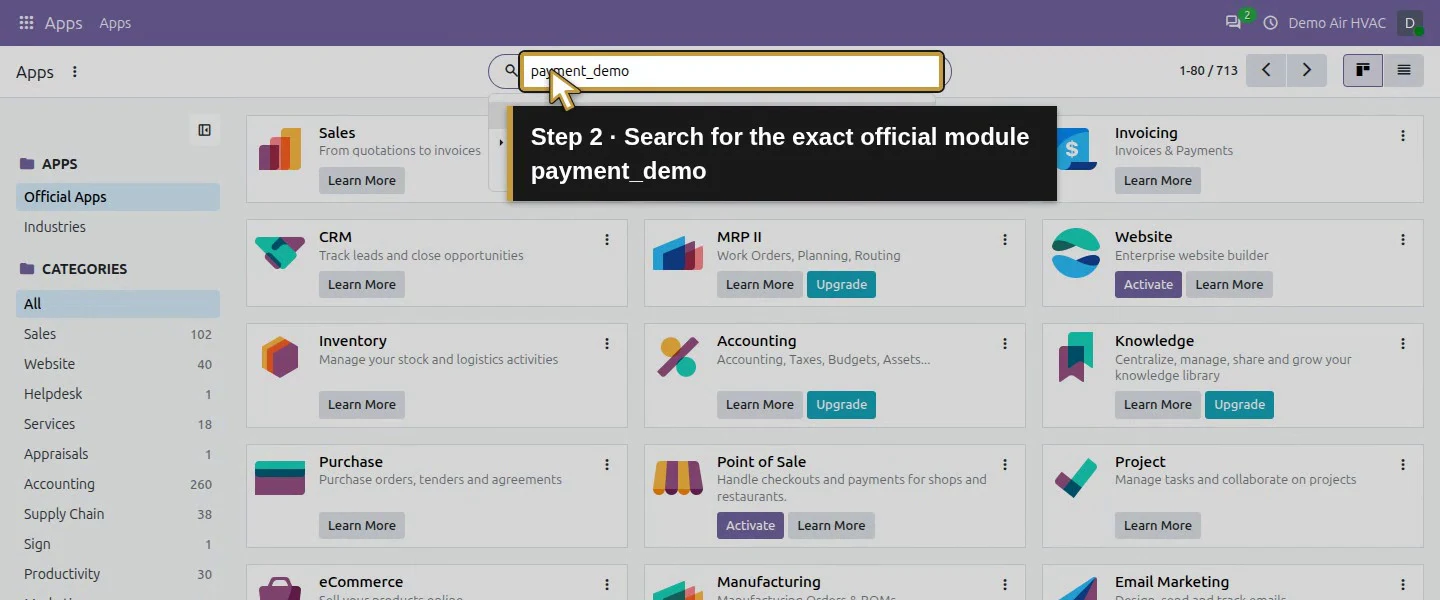Click Learn More on the Invoicing card

click(x=1158, y=181)
